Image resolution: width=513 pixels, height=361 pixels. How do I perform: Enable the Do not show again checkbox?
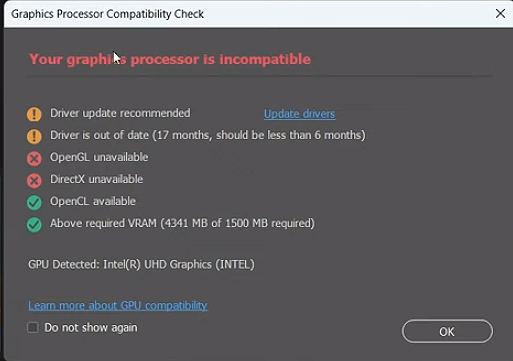pyautogui.click(x=33, y=327)
